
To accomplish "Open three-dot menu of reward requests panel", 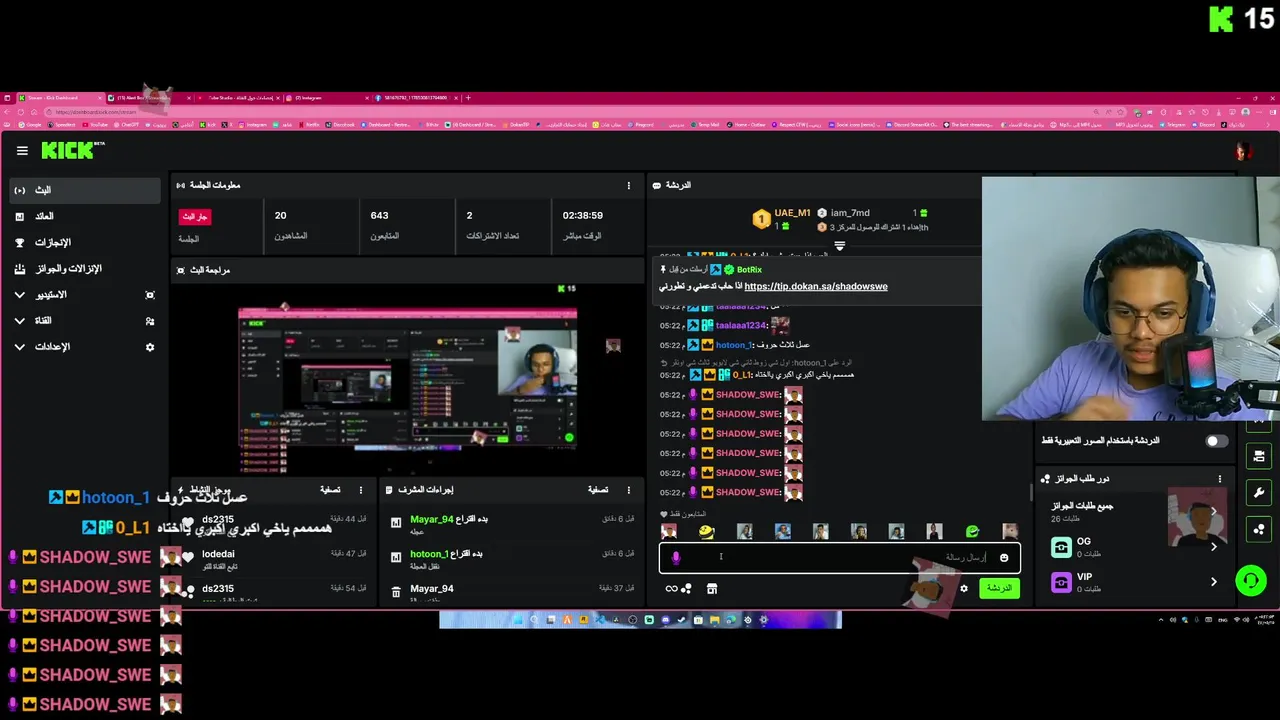I will tap(1220, 479).
